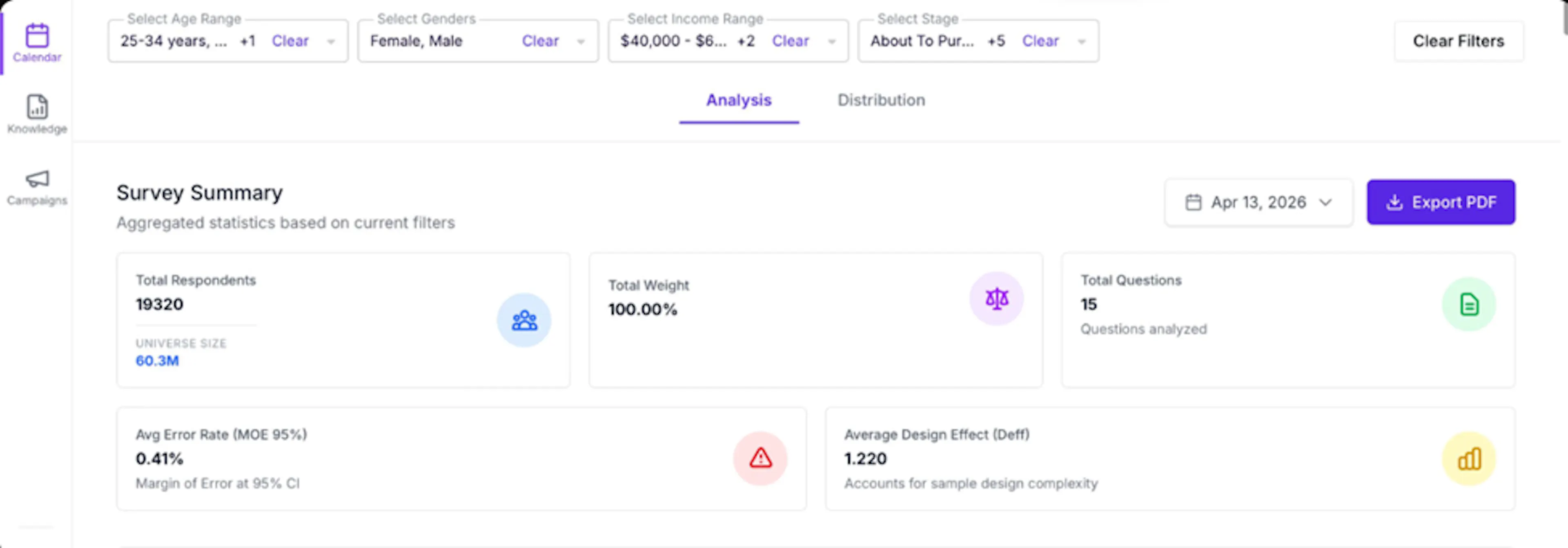The width and height of the screenshot is (1568, 548).
Task: Click the Total Weight scales icon
Action: [x=996, y=299]
